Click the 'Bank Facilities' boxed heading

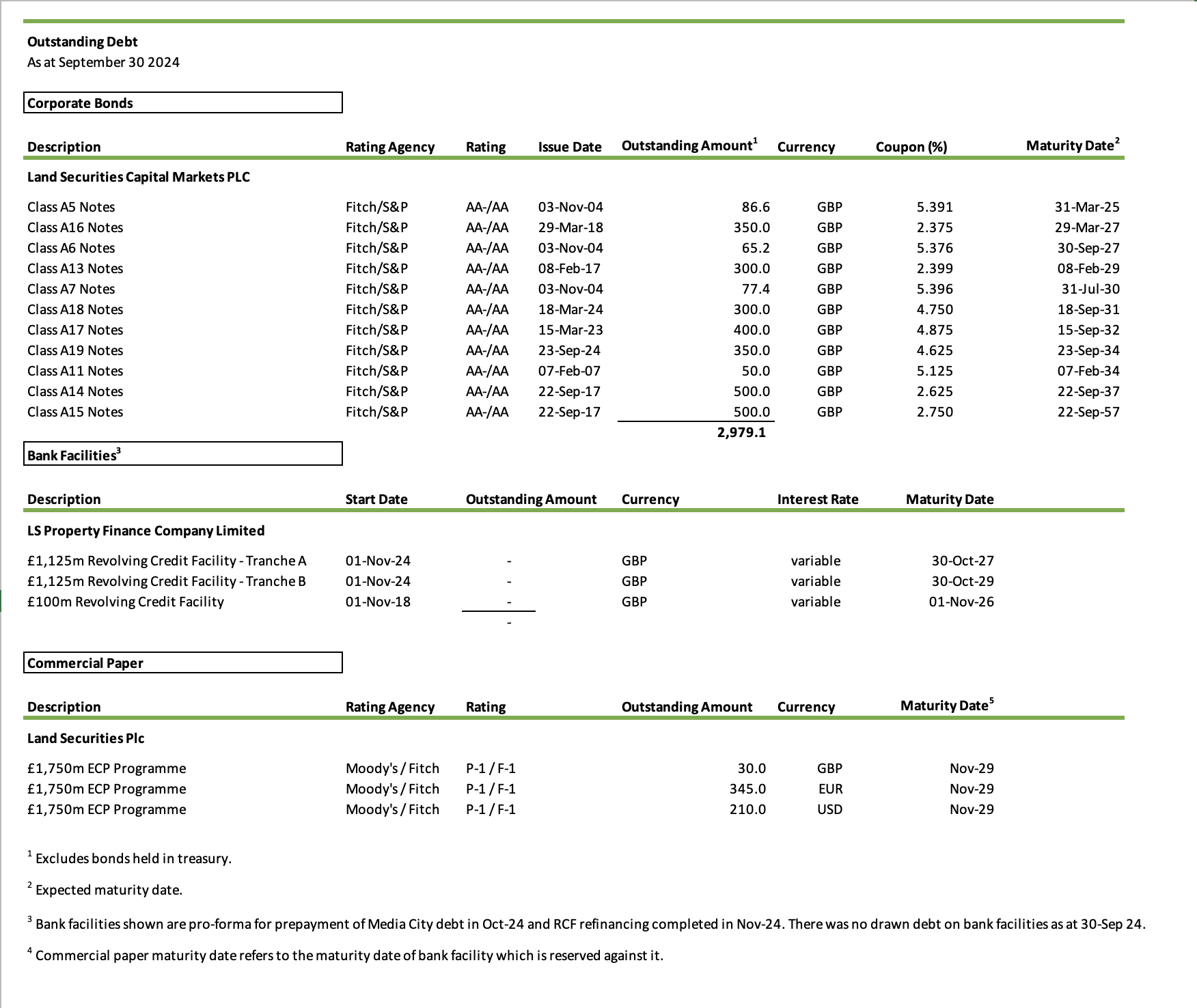click(183, 454)
